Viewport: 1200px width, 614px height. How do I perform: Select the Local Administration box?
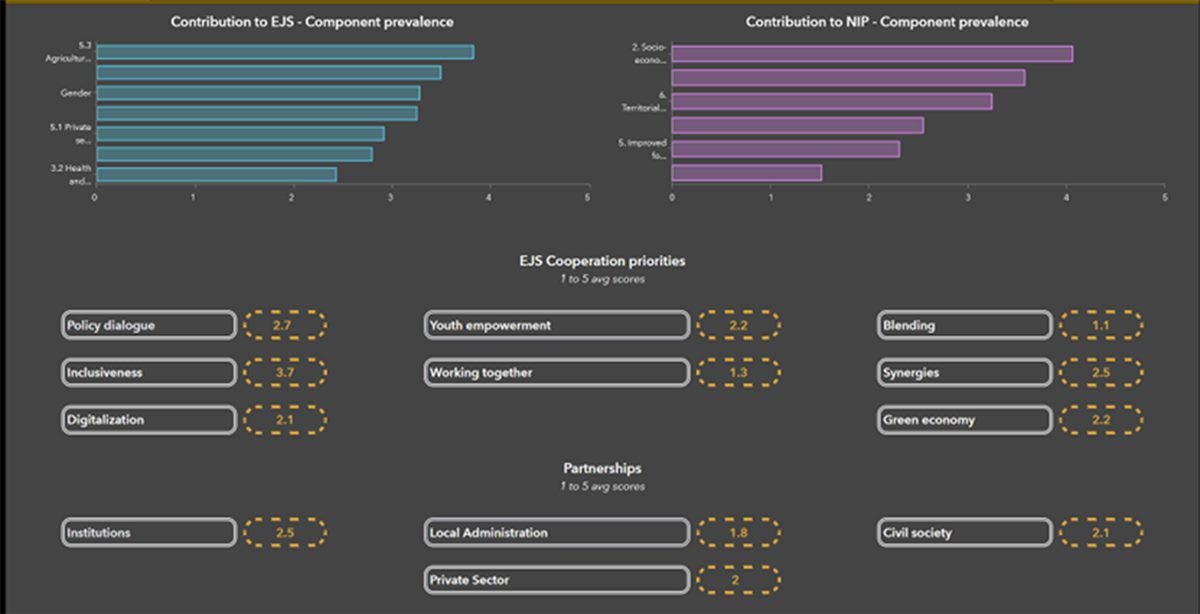point(557,532)
